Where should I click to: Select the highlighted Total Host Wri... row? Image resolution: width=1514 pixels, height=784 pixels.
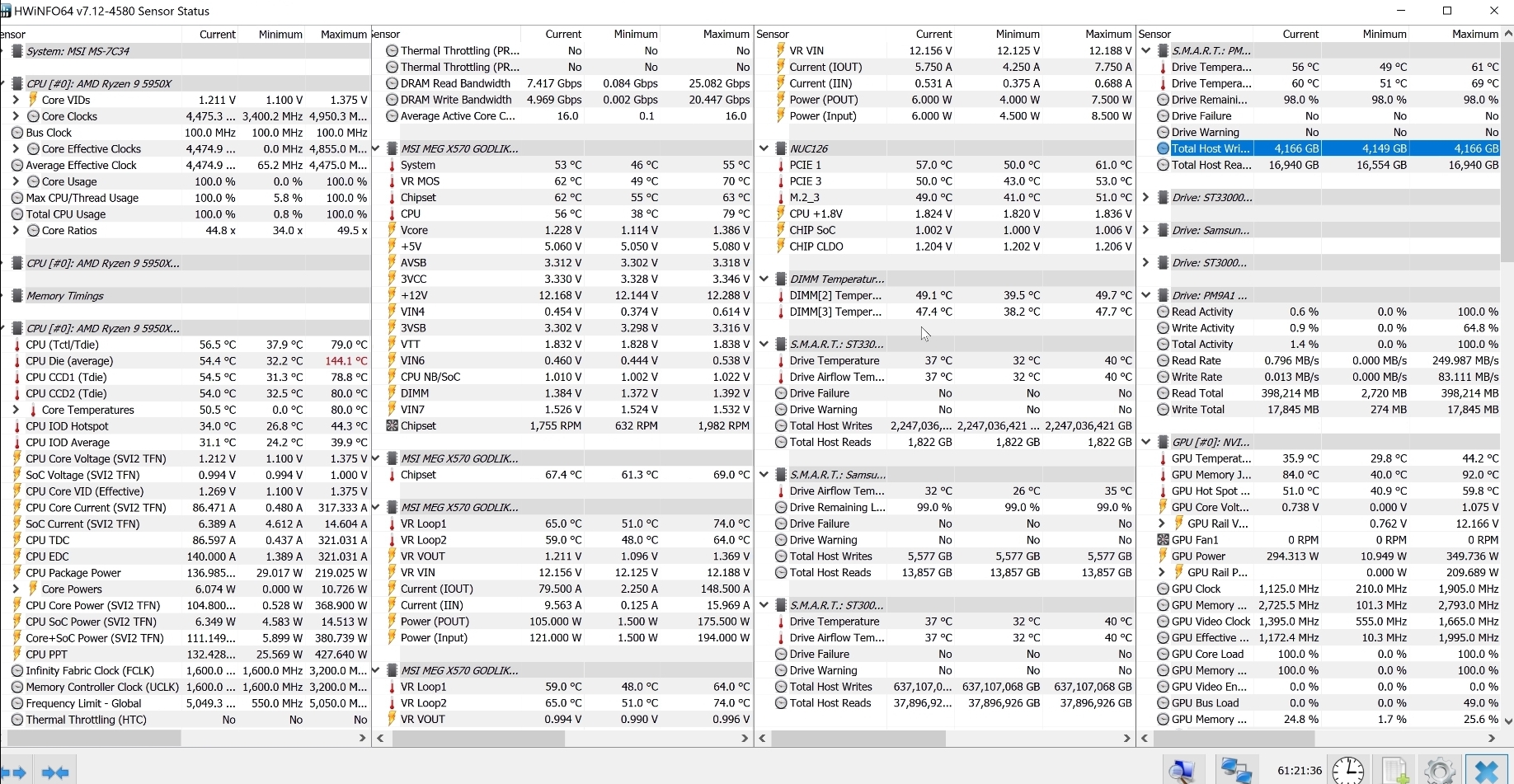point(1327,149)
